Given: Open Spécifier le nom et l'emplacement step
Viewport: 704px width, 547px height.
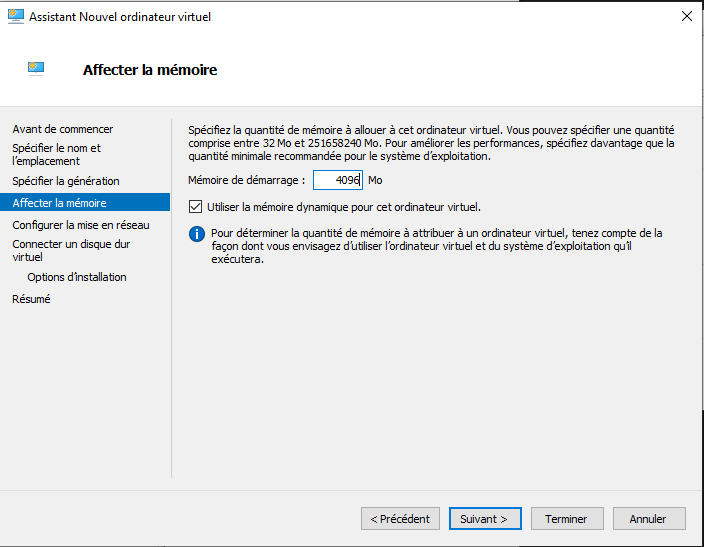Looking at the screenshot, I should 57,154.
